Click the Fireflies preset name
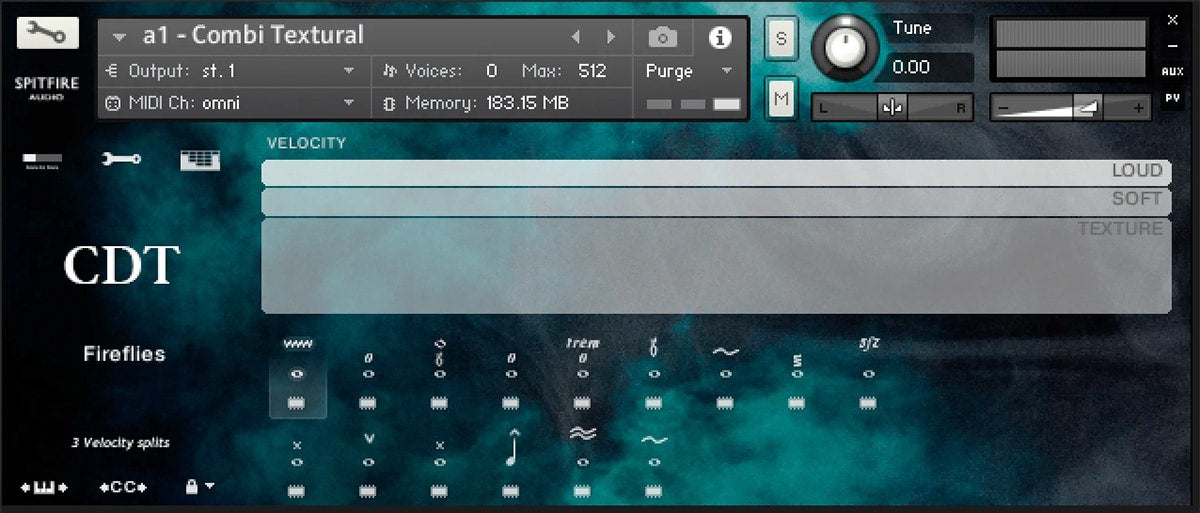 pos(124,354)
